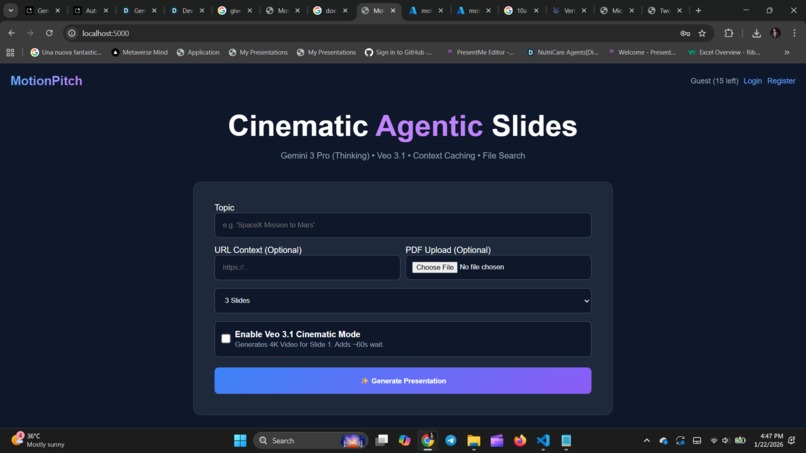The width and height of the screenshot is (806, 453).
Task: Open the notification bell on taskbar
Action: pyautogui.click(x=792, y=441)
